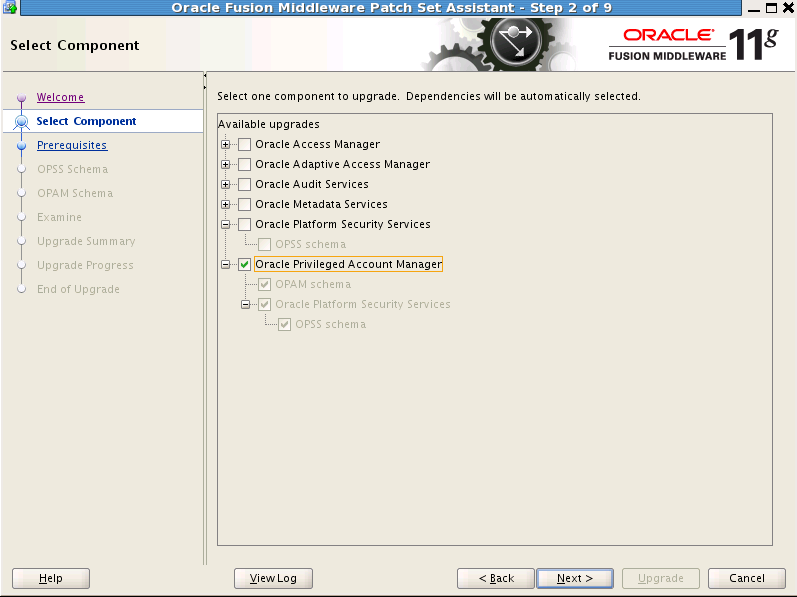Close the Patch Set Assistant window
Image resolution: width=797 pixels, height=597 pixels.
(x=788, y=8)
